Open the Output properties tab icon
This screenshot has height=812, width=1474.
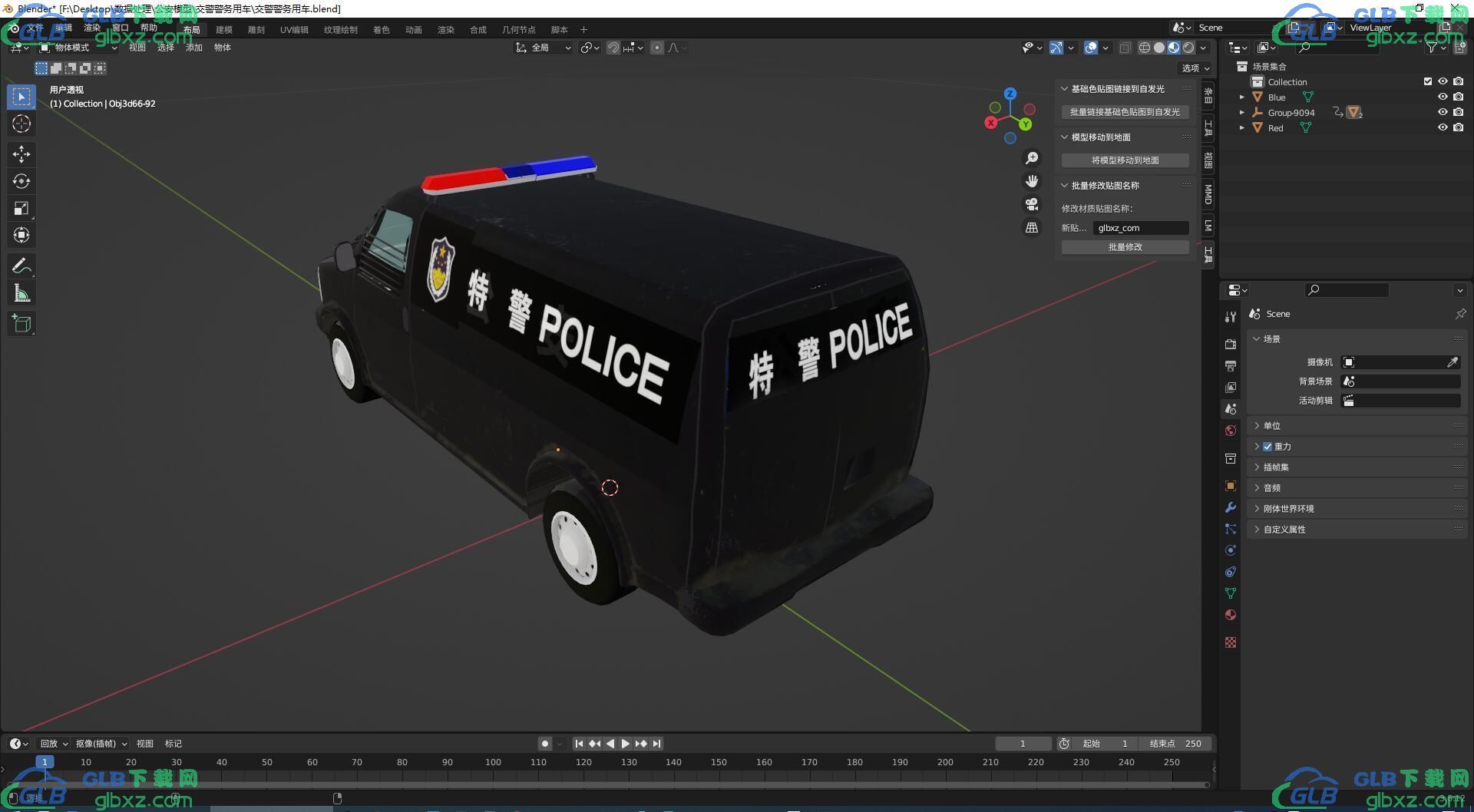(1231, 365)
